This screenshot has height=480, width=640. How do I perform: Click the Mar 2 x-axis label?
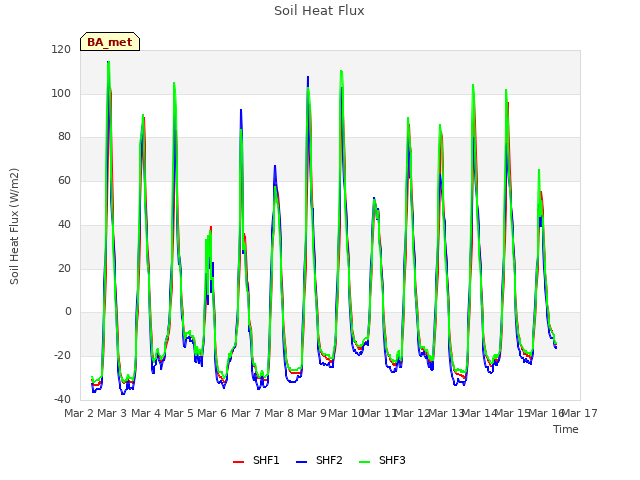click(x=79, y=413)
